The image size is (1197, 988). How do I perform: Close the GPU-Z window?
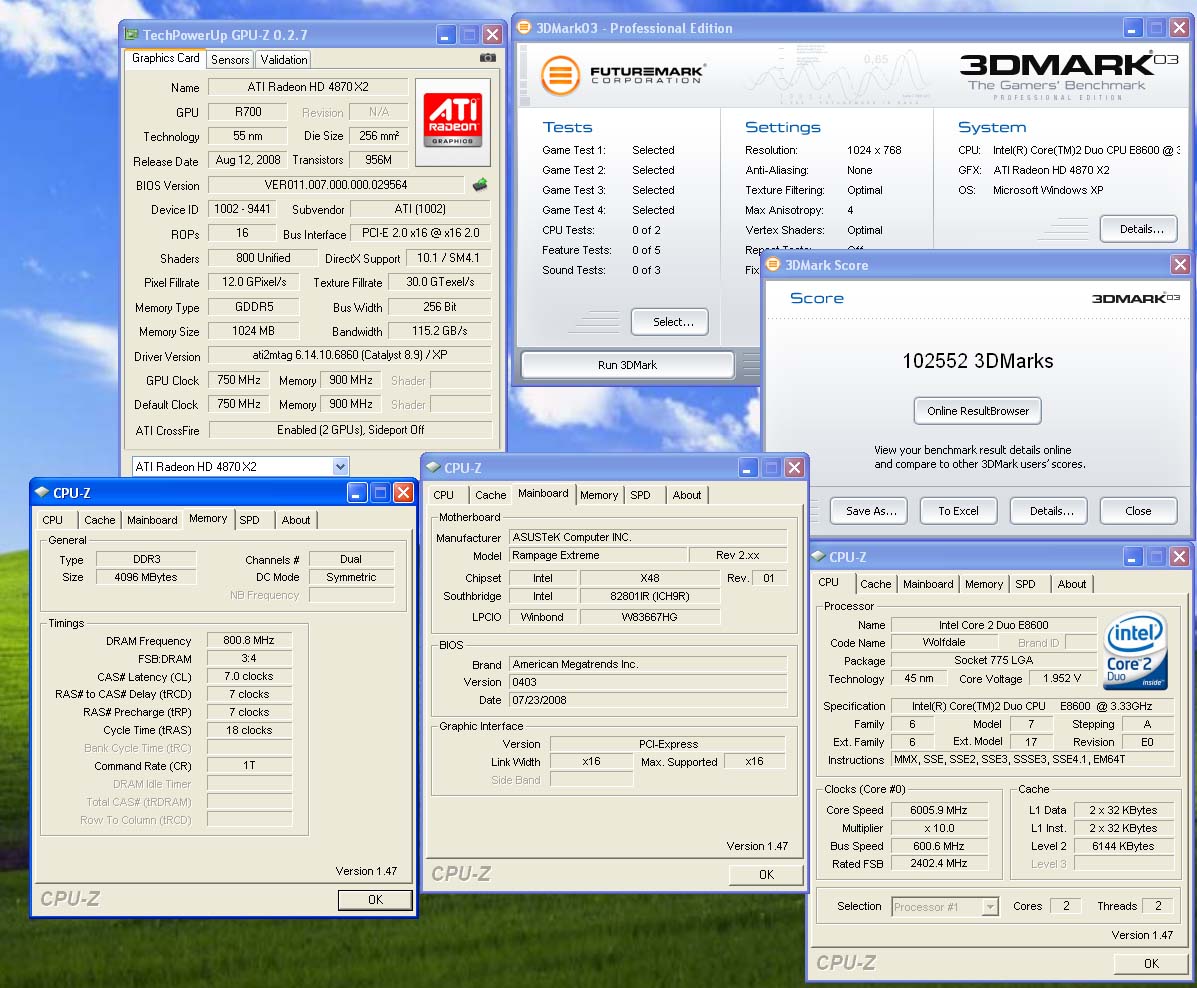492,34
